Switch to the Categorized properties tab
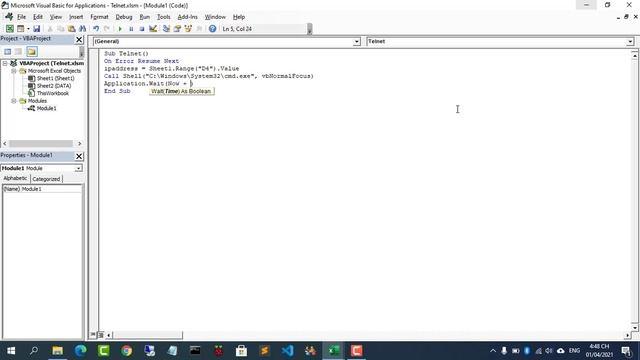The width and height of the screenshot is (640, 360). [x=46, y=179]
